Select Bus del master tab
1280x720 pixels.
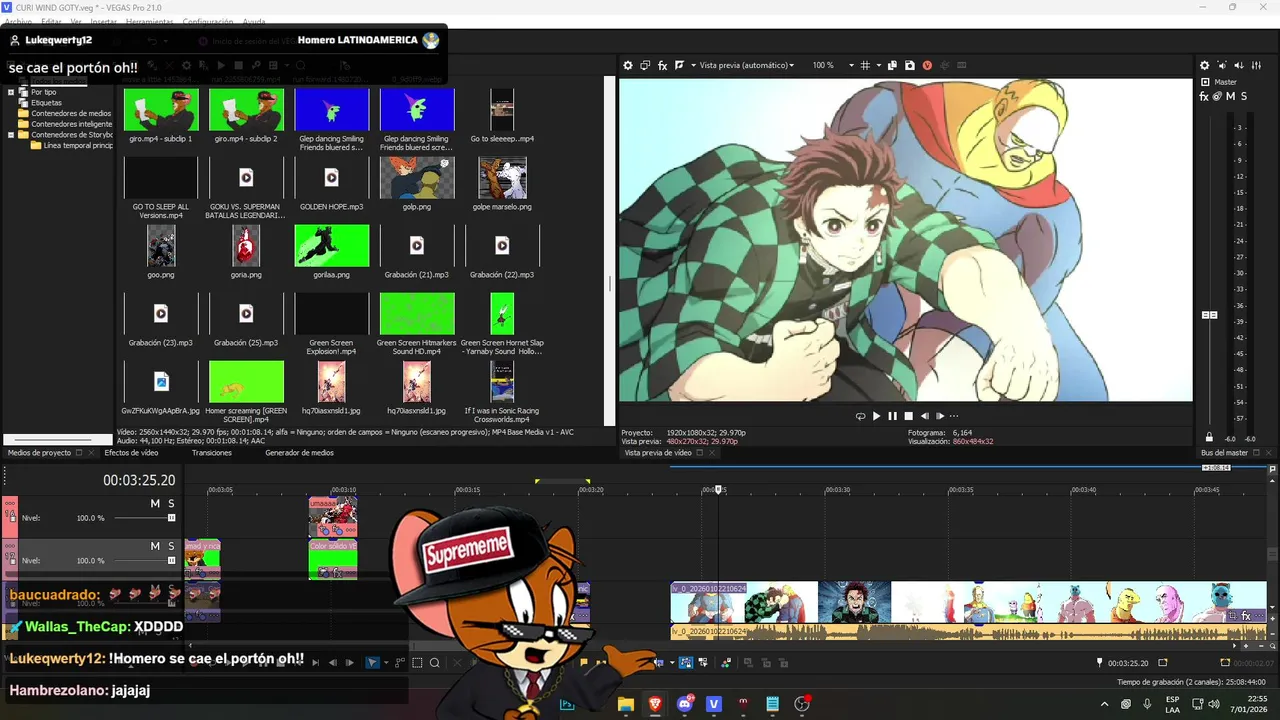(1224, 453)
